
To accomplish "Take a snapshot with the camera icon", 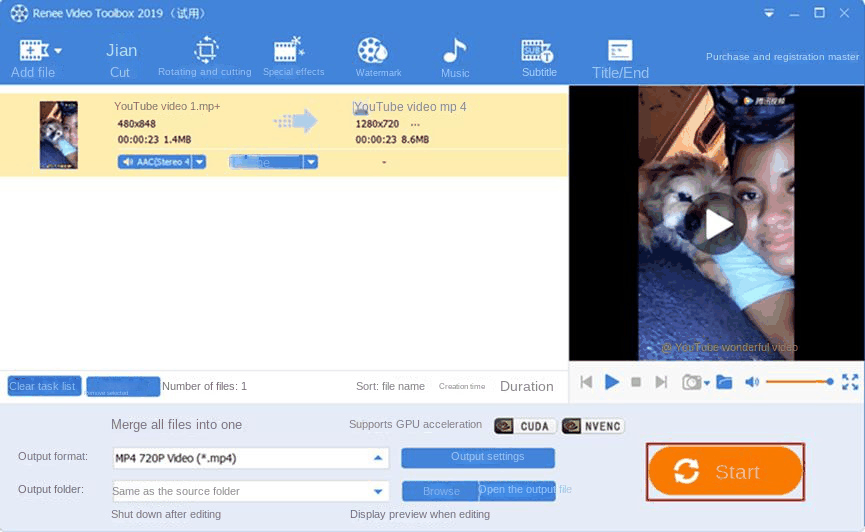I will point(691,382).
